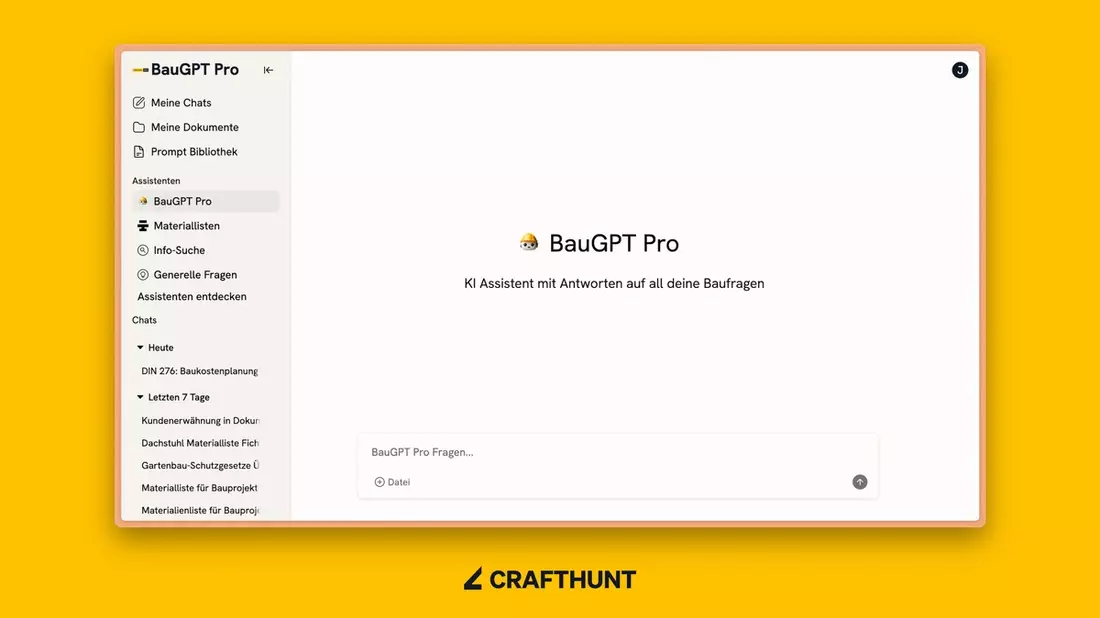
Task: Click the BauGPT Pro helmet icon in sidebar
Action: click(x=143, y=201)
